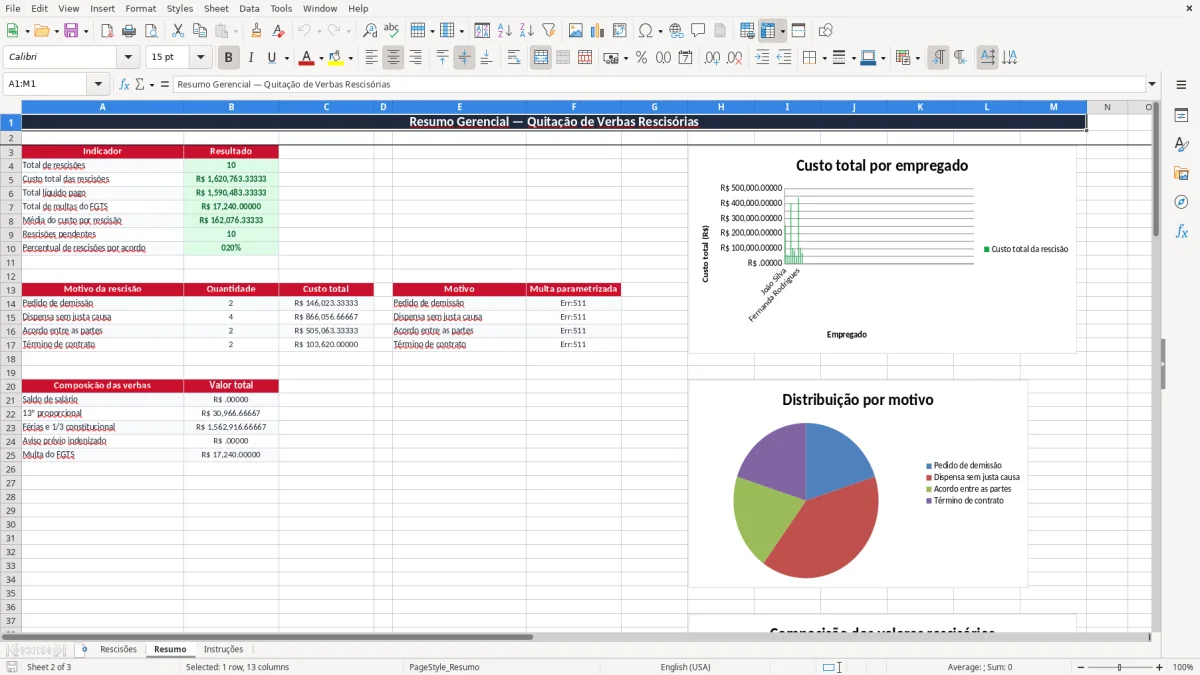Click the formula input line
Screen dimensions: 1200x675
pyautogui.click(x=658, y=85)
